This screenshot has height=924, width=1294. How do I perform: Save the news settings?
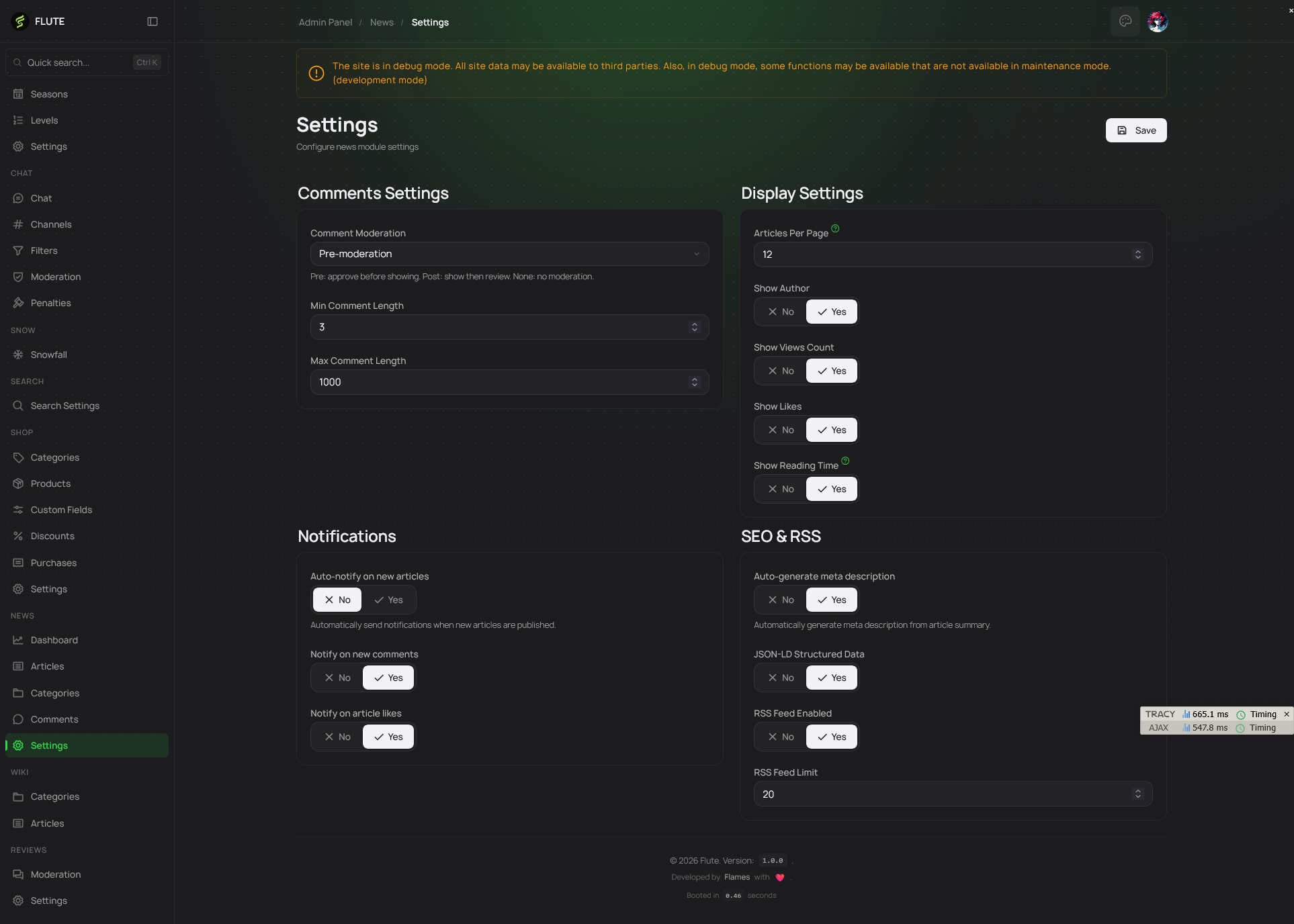click(x=1135, y=130)
